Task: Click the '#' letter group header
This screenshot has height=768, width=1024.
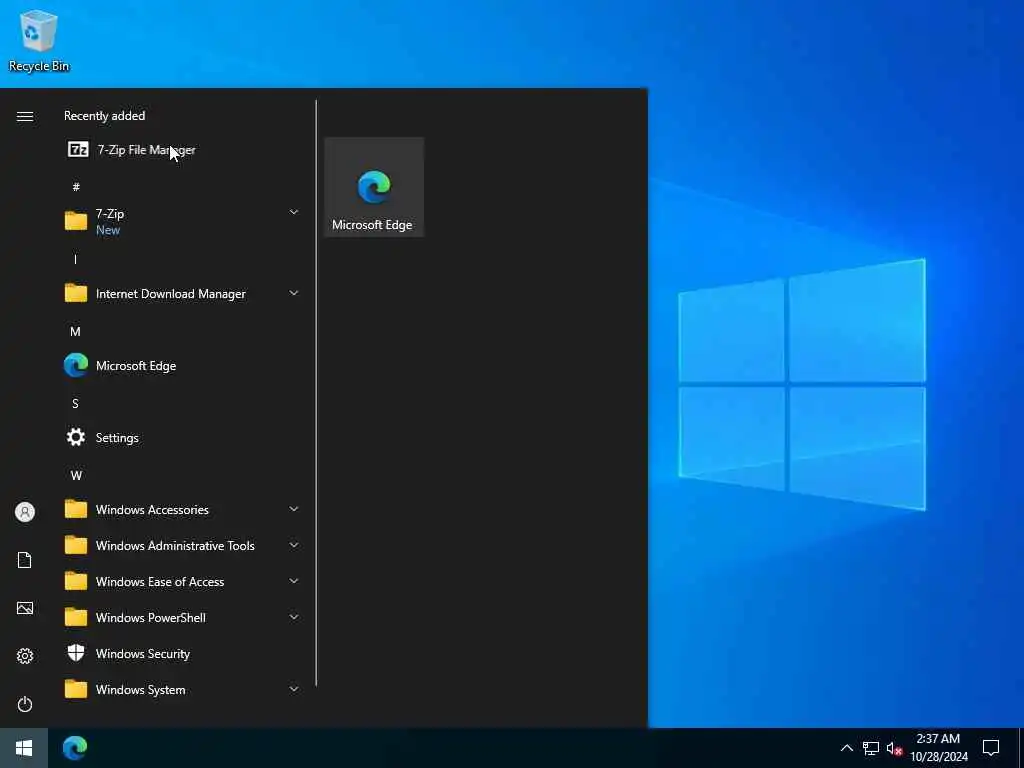Action: click(x=76, y=187)
